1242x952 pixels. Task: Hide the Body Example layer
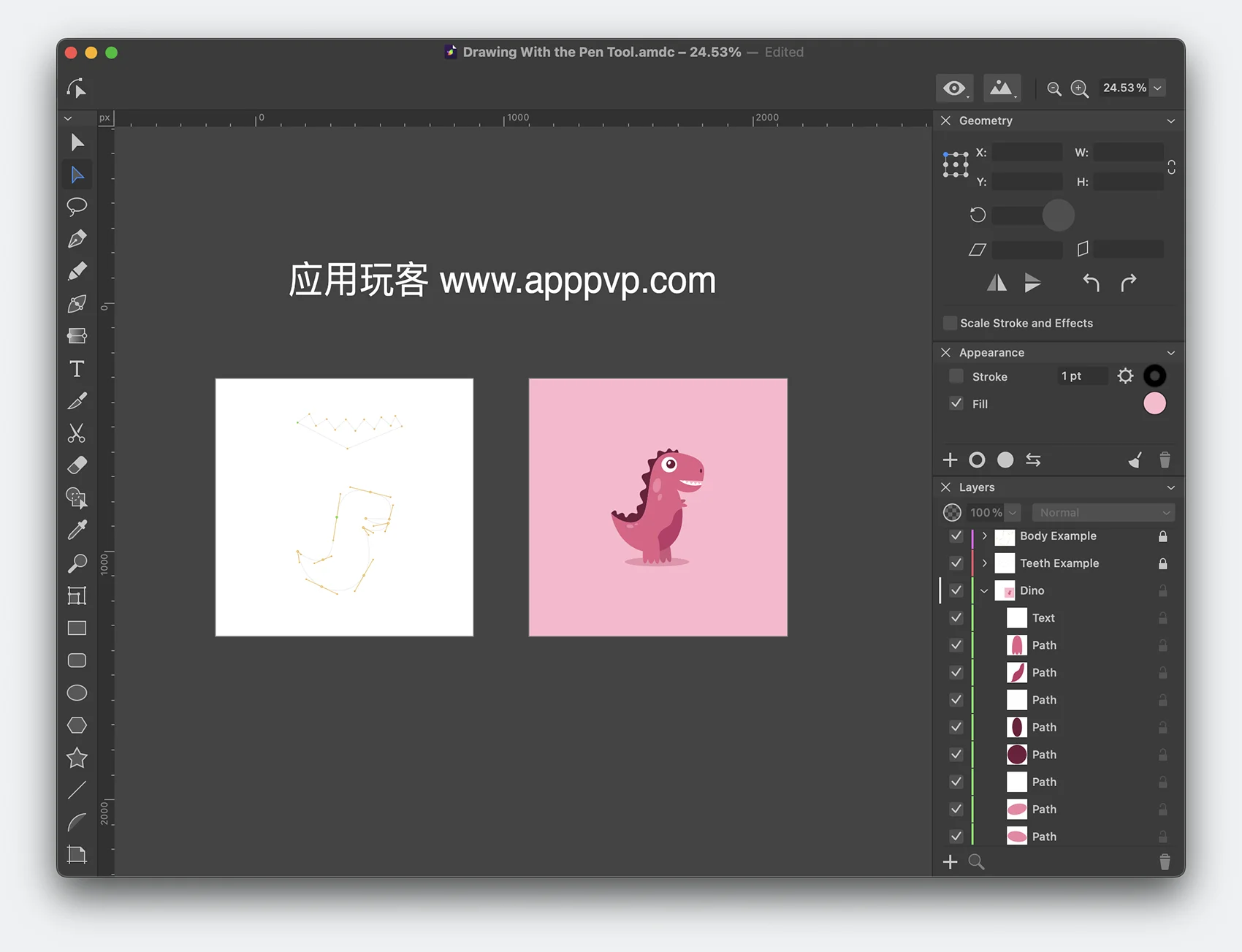point(956,536)
